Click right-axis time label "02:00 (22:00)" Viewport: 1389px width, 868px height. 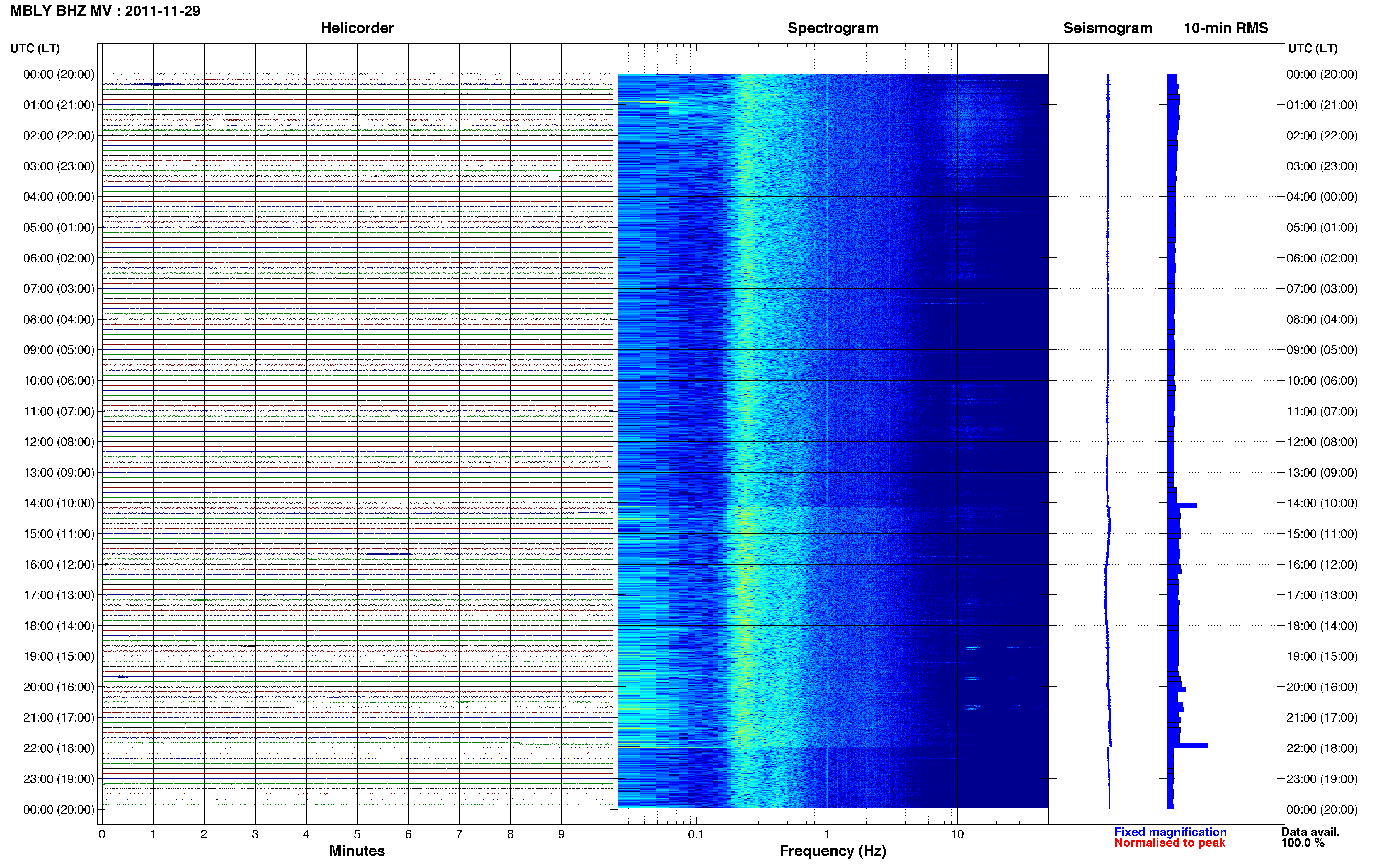[x=1322, y=135]
